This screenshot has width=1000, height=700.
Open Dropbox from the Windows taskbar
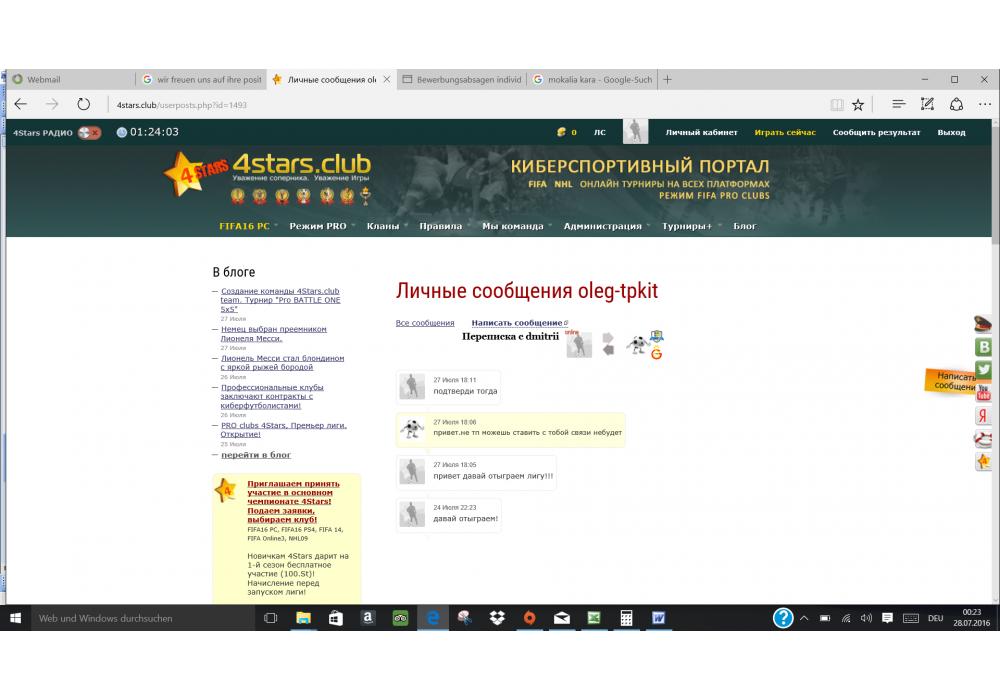coord(497,618)
